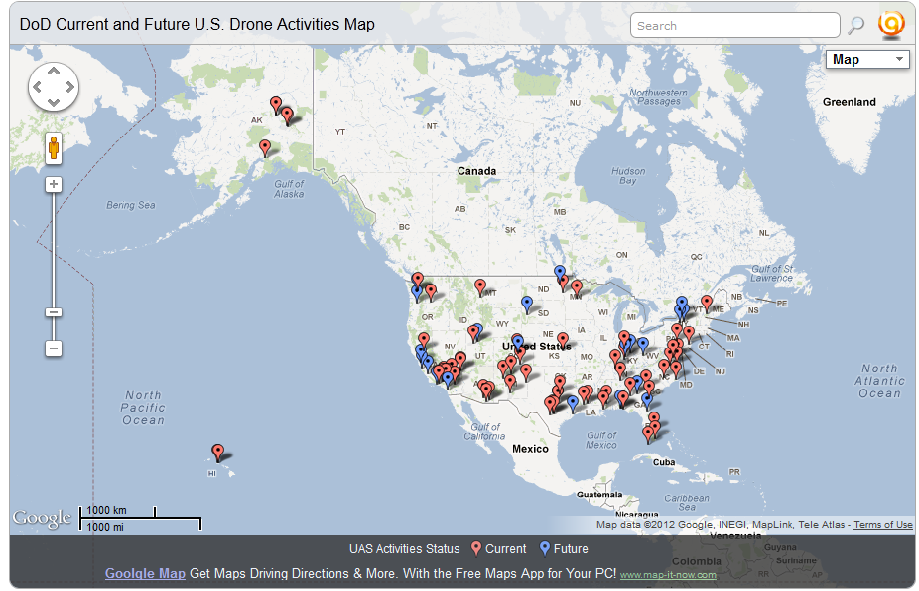This screenshot has width=919, height=591.
Task: Click the map title text
Action: tap(197, 25)
